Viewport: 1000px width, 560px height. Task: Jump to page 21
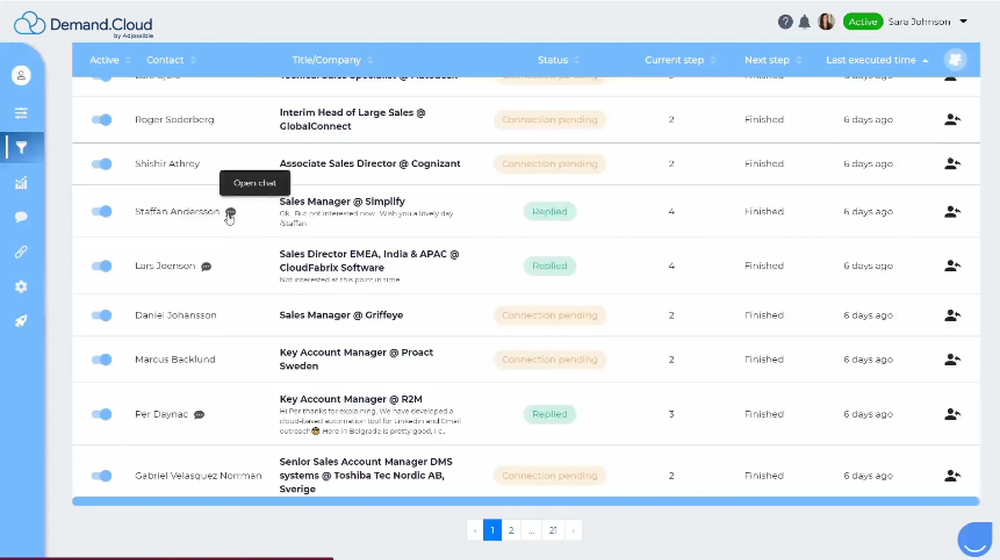[553, 530]
